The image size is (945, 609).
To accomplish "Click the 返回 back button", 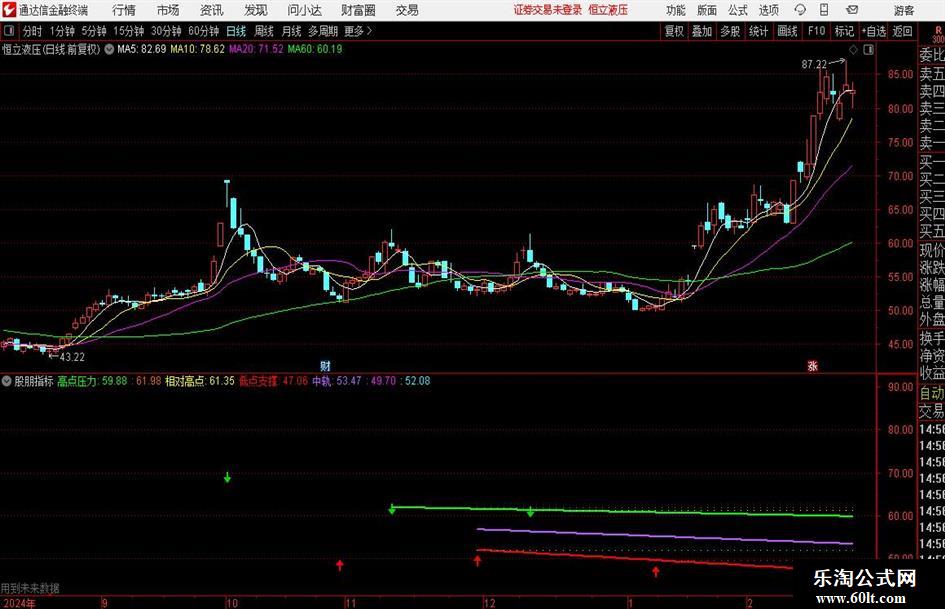I will point(903,31).
